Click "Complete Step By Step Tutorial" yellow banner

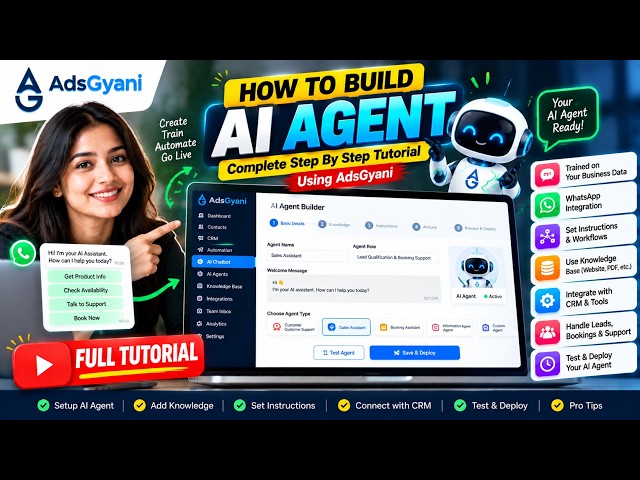click(x=323, y=161)
